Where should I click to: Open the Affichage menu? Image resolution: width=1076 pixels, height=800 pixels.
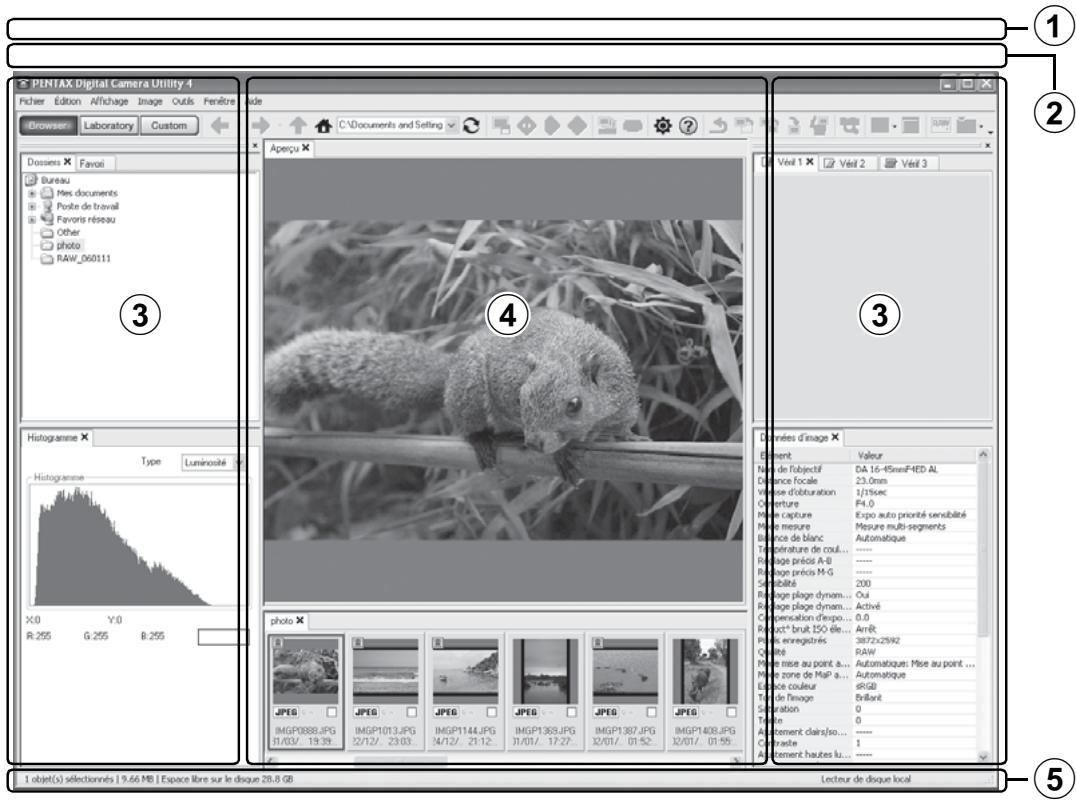tap(109, 101)
